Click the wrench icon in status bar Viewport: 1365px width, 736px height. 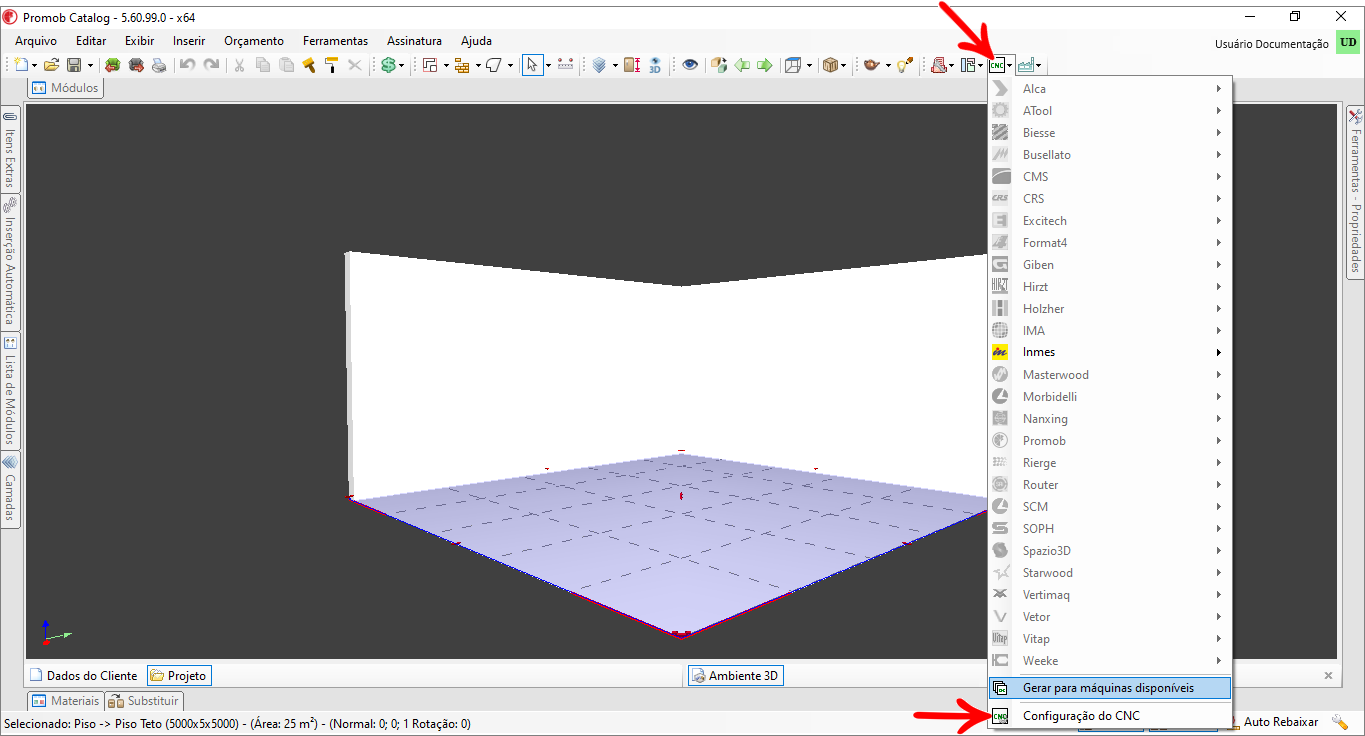1340,722
